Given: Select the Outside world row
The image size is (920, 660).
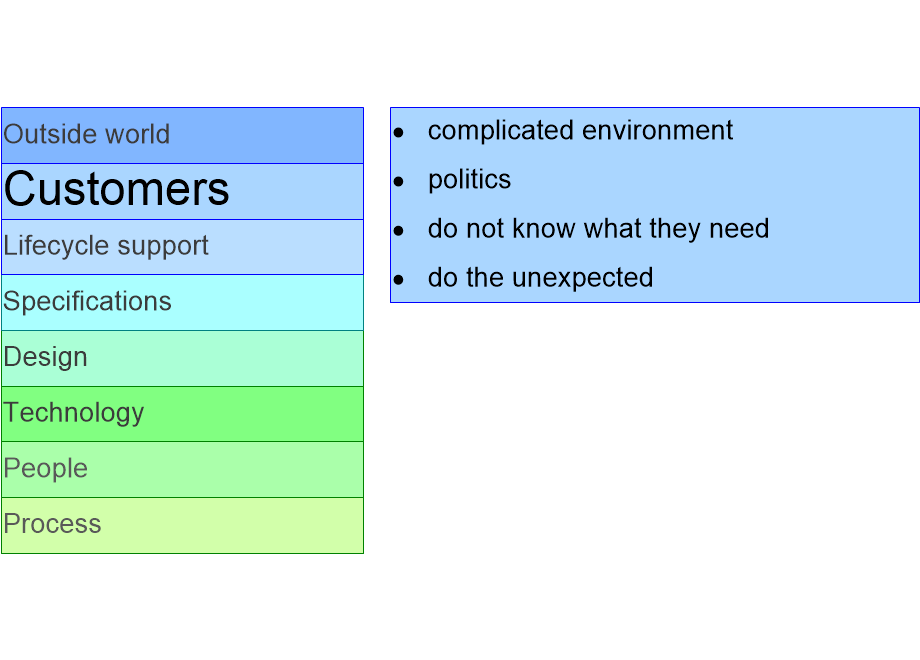Looking at the screenshot, I should [182, 135].
